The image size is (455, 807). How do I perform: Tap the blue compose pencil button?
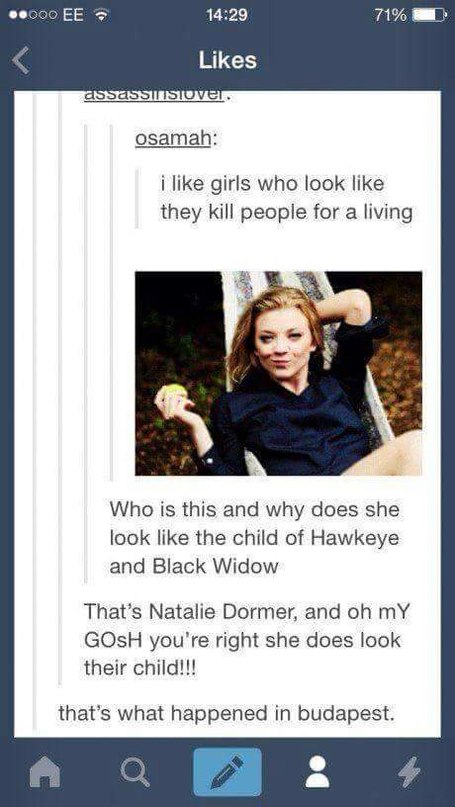click(x=227, y=771)
